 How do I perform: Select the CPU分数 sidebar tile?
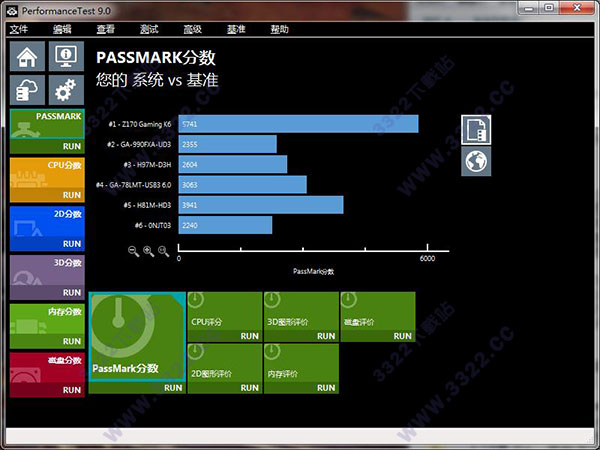pyautogui.click(x=47, y=173)
